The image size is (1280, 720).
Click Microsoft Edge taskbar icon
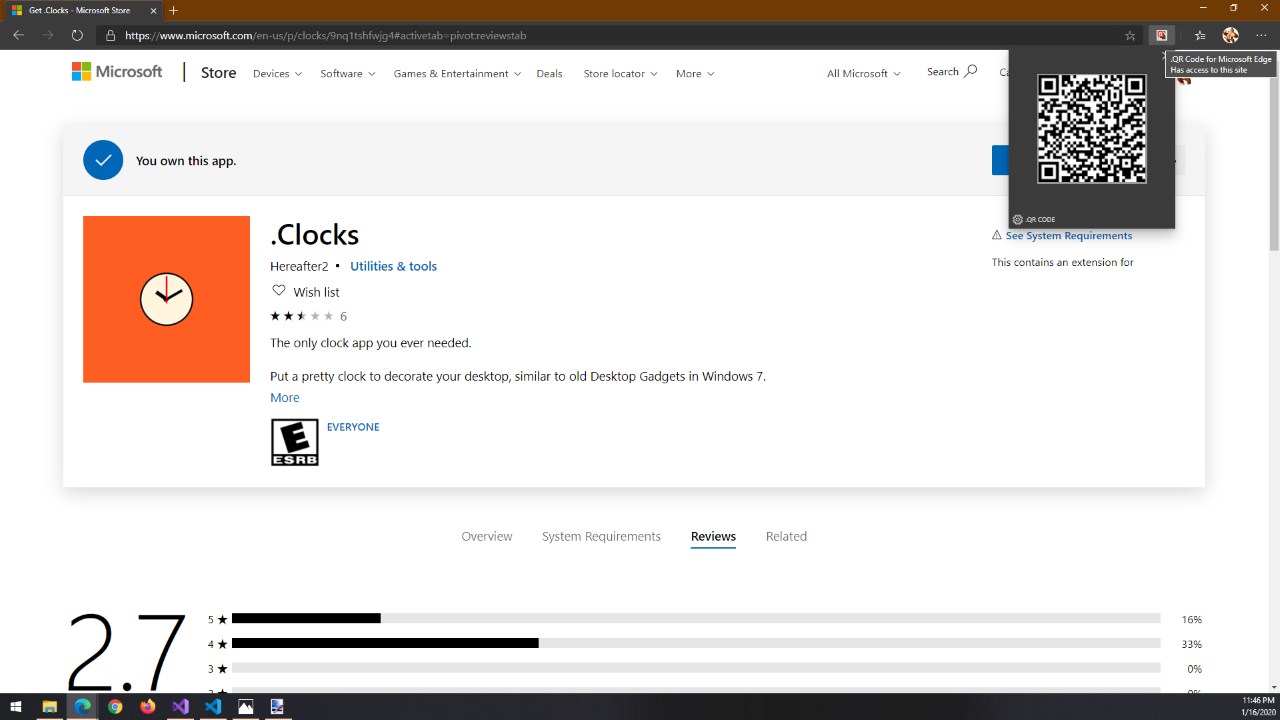(x=82, y=706)
